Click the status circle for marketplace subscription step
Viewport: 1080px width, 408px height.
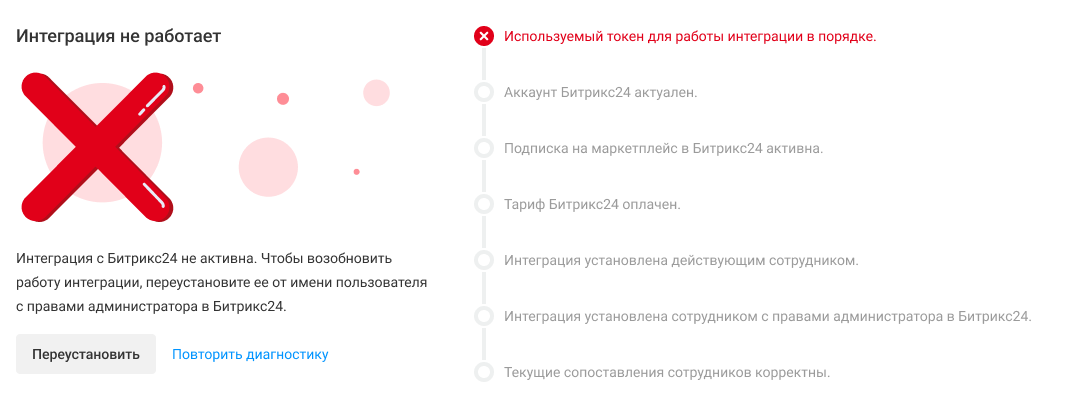coord(484,149)
